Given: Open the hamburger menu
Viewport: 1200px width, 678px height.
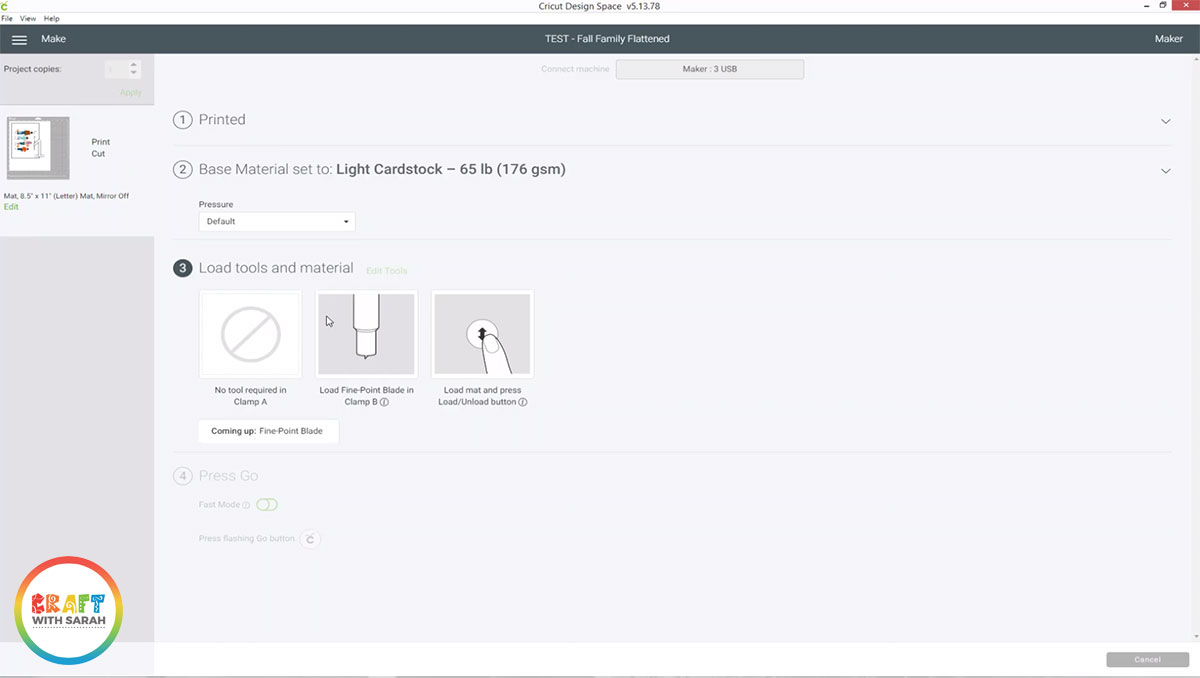Looking at the screenshot, I should (19, 39).
